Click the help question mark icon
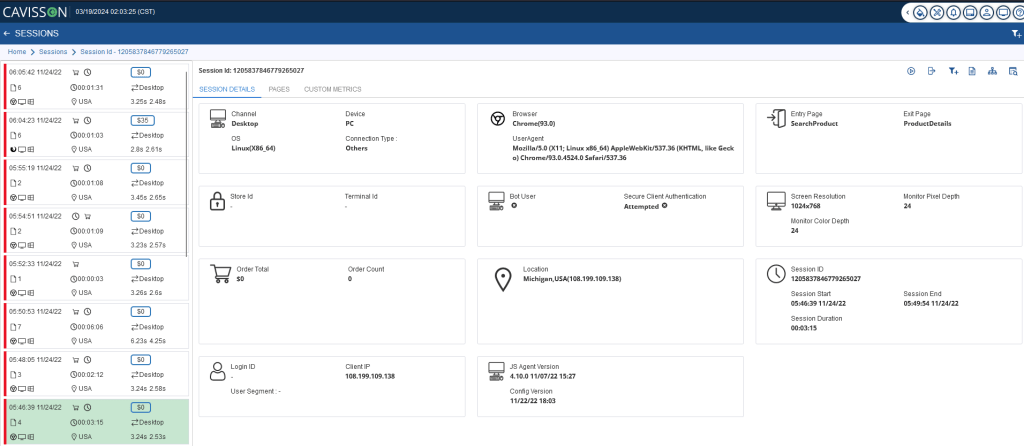The height and width of the screenshot is (446, 1024). tap(1019, 13)
